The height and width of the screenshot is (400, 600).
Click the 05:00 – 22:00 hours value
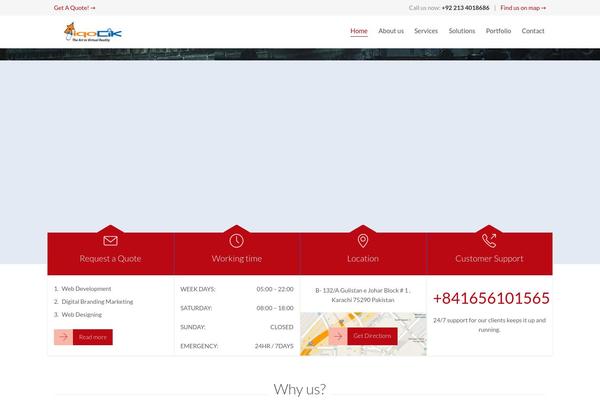[275, 289]
